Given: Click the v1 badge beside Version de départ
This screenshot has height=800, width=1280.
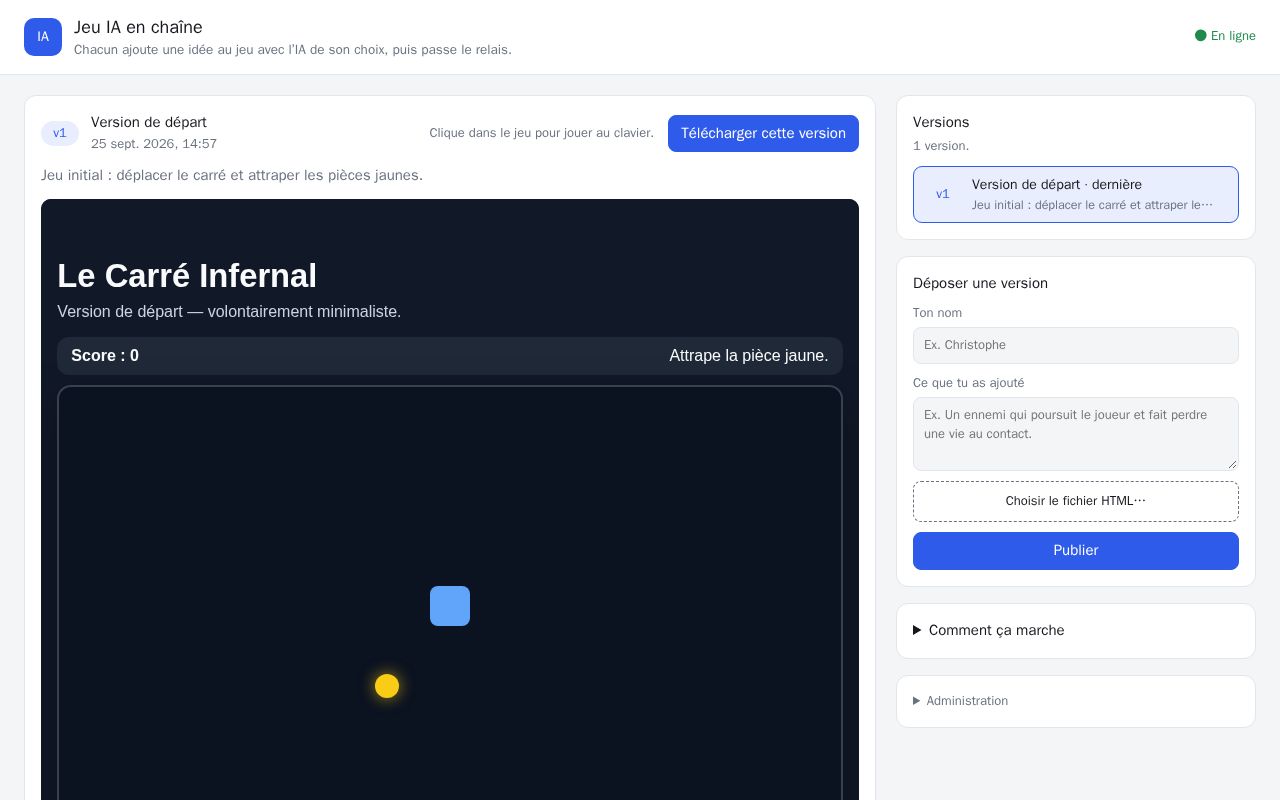Looking at the screenshot, I should click(x=60, y=133).
